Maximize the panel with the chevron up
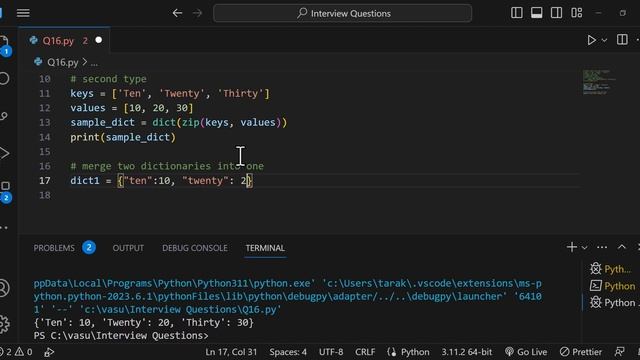Image resolution: width=640 pixels, height=360 pixels. coord(622,247)
